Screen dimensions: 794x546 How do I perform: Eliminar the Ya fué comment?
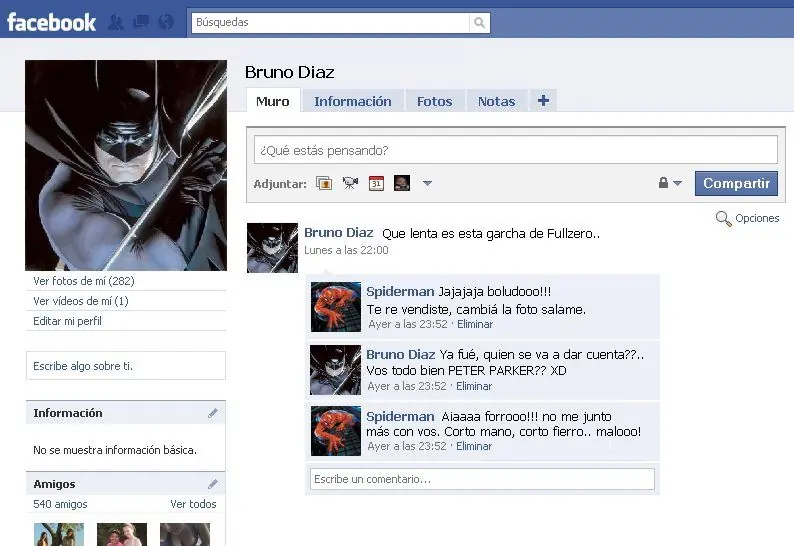pos(474,386)
